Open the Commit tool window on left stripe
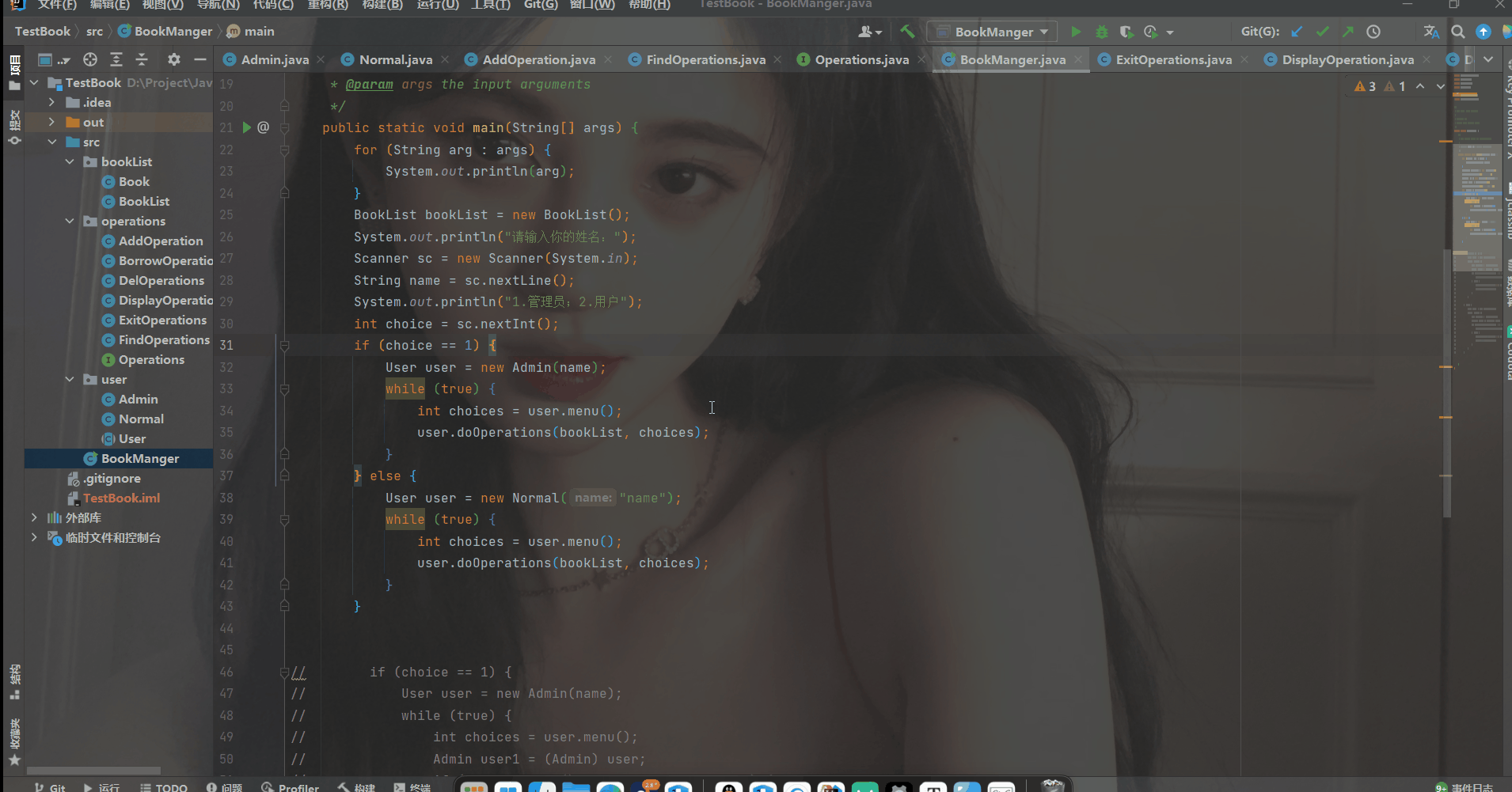This screenshot has height=792, width=1512. pyautogui.click(x=14, y=127)
